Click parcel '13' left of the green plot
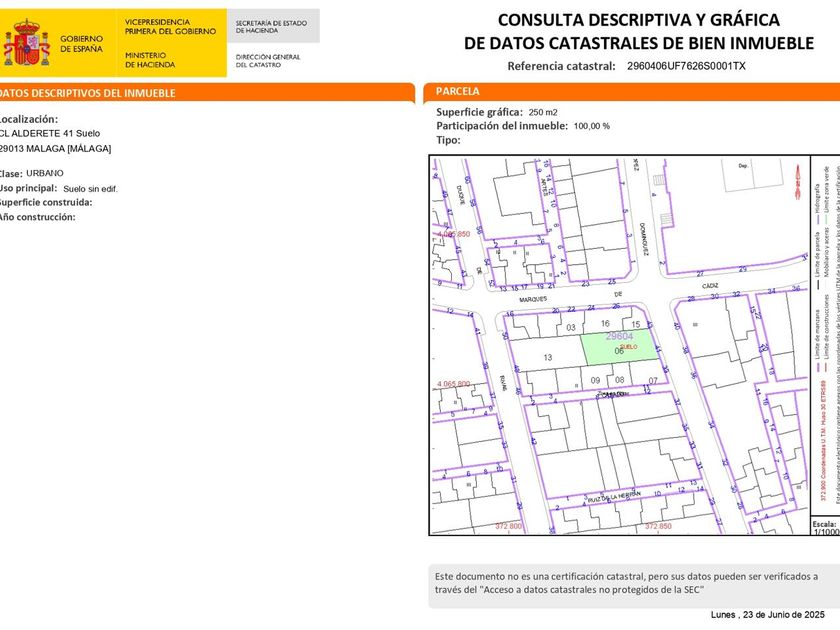This screenshot has width=840, height=630. 548,357
